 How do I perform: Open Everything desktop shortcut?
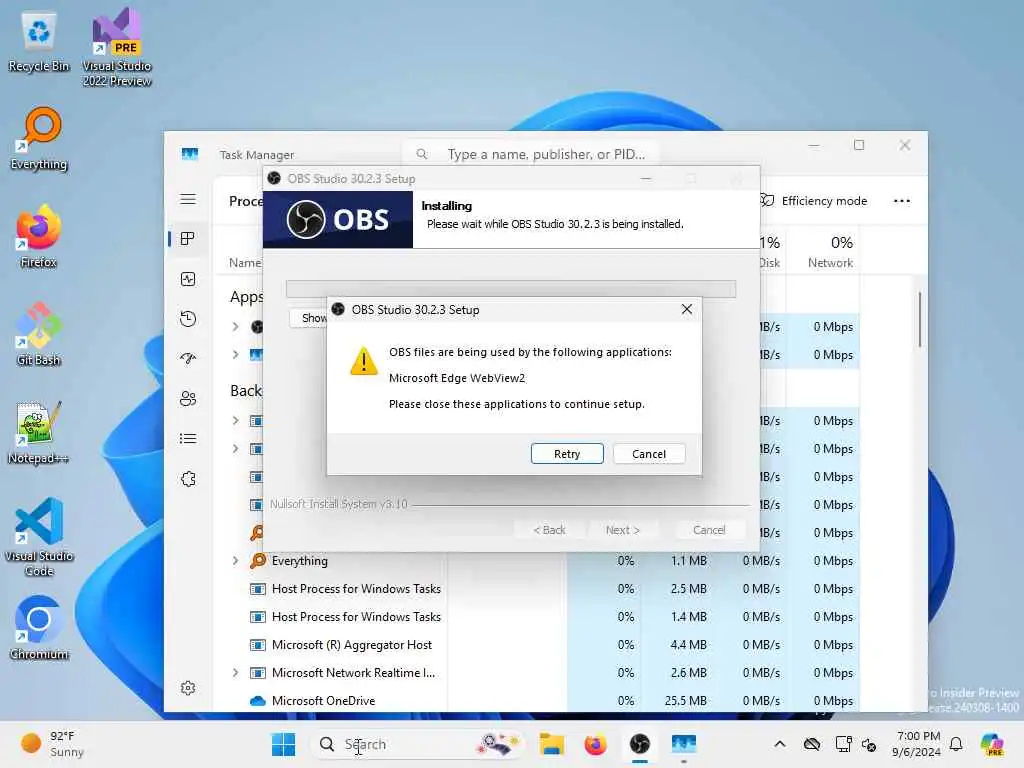click(39, 138)
